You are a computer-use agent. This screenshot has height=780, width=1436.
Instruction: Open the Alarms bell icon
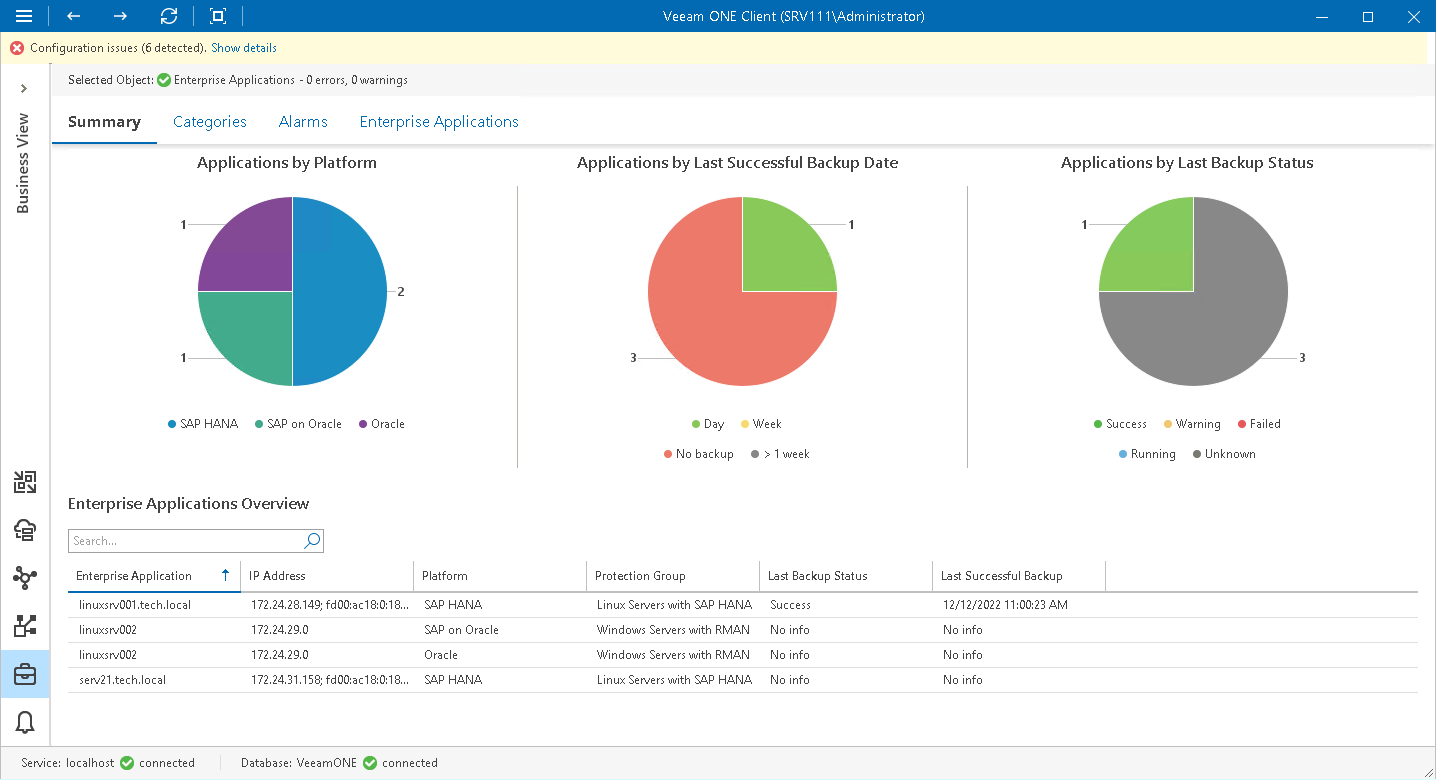tap(24, 722)
